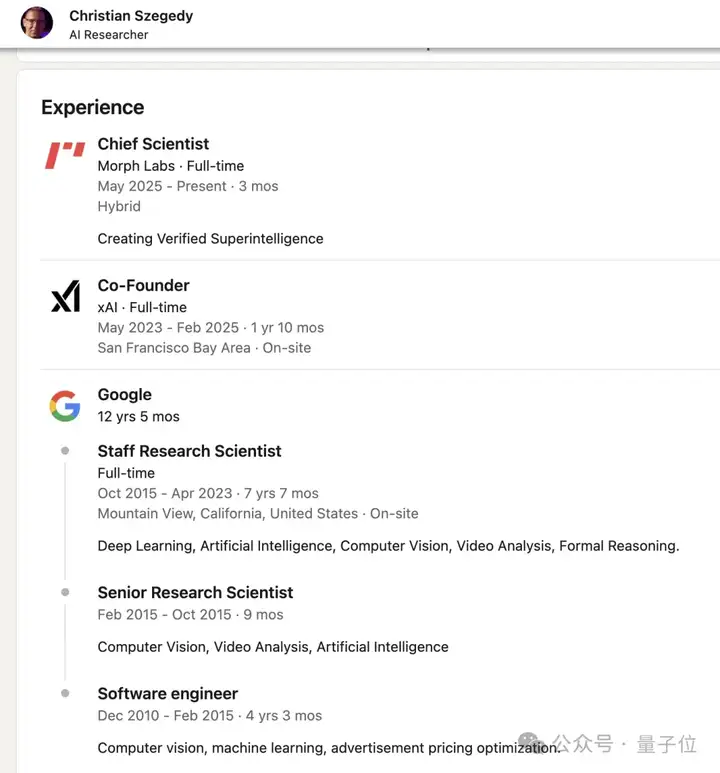The width and height of the screenshot is (720, 773).
Task: Select the Senior Research Scientist role
Action: [195, 593]
